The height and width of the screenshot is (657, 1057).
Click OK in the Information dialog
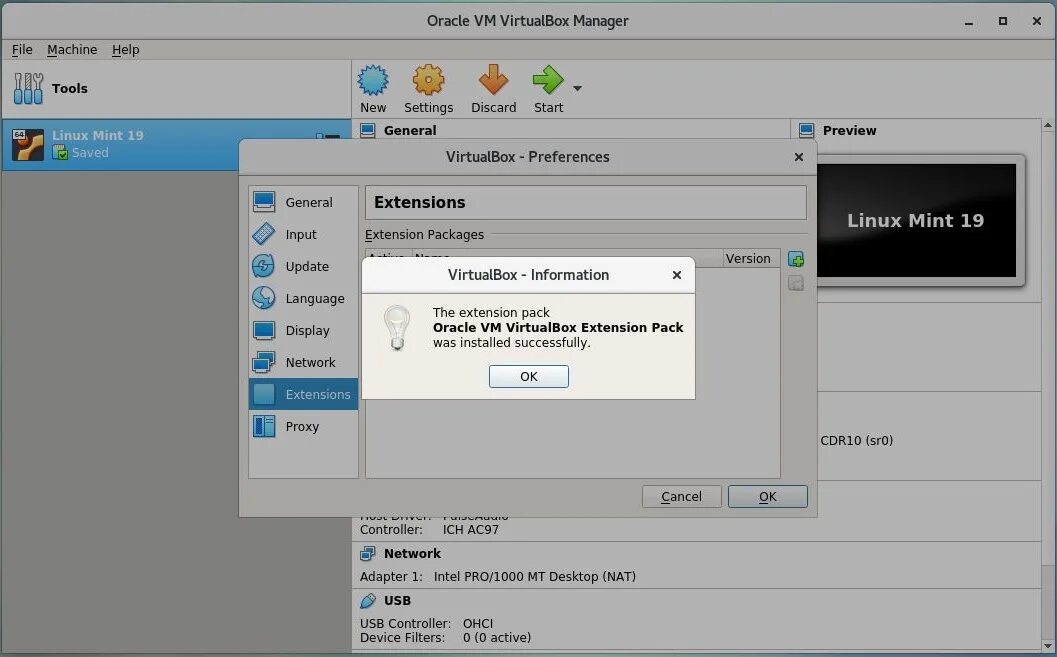coord(528,376)
